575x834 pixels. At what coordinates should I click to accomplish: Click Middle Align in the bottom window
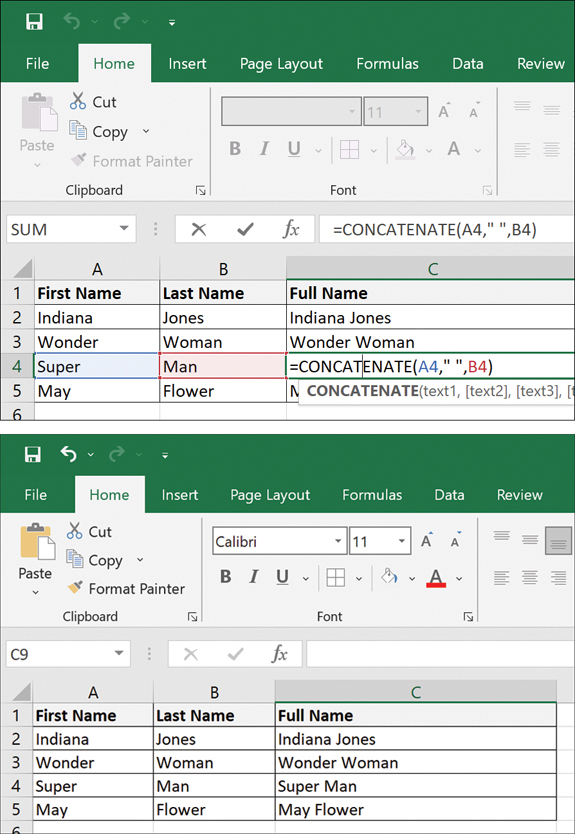(530, 540)
